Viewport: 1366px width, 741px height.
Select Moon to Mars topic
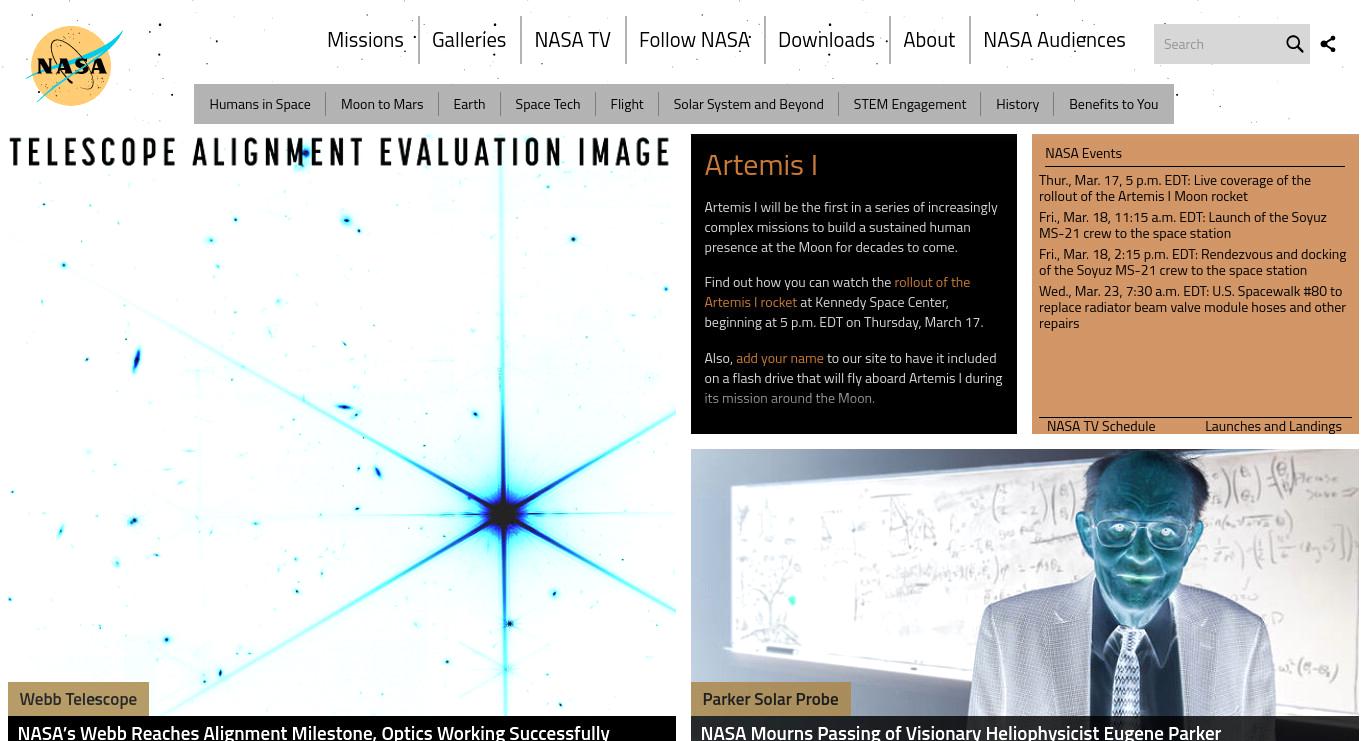[x=382, y=104]
